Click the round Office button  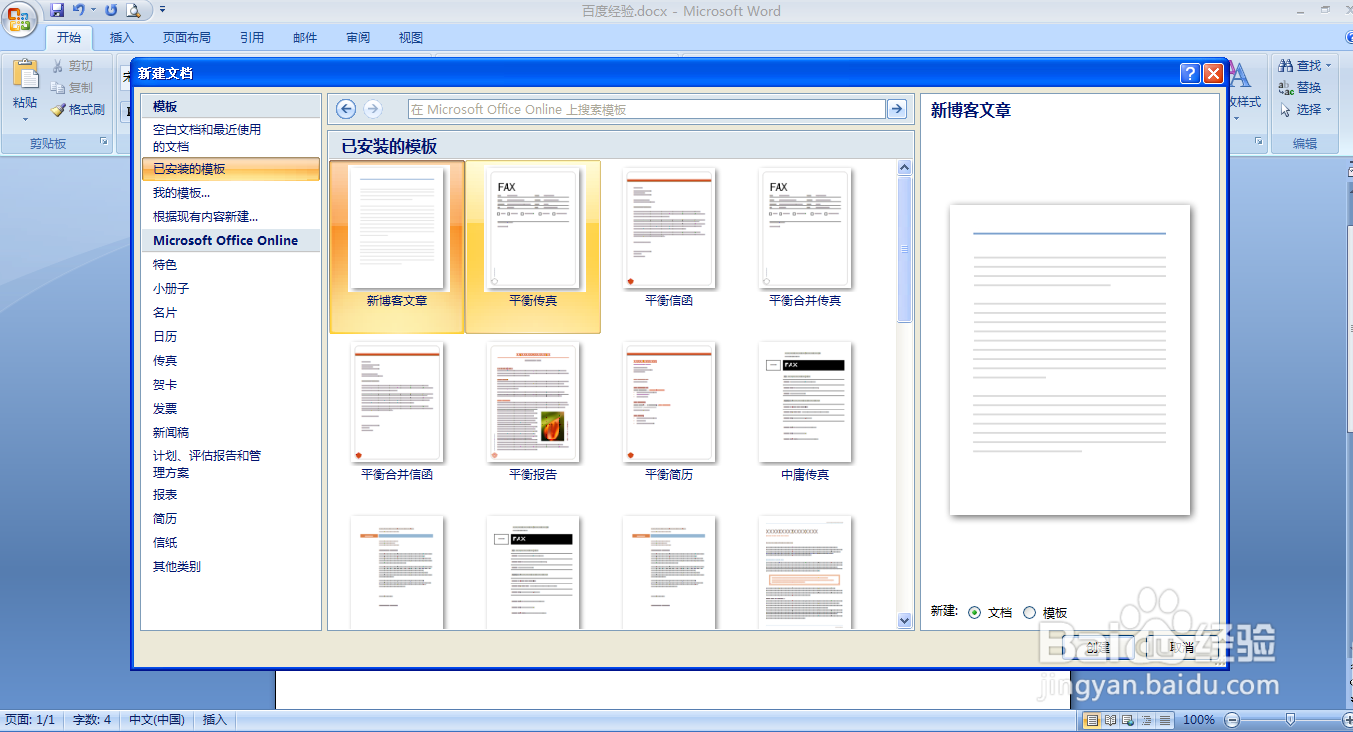click(x=19, y=17)
